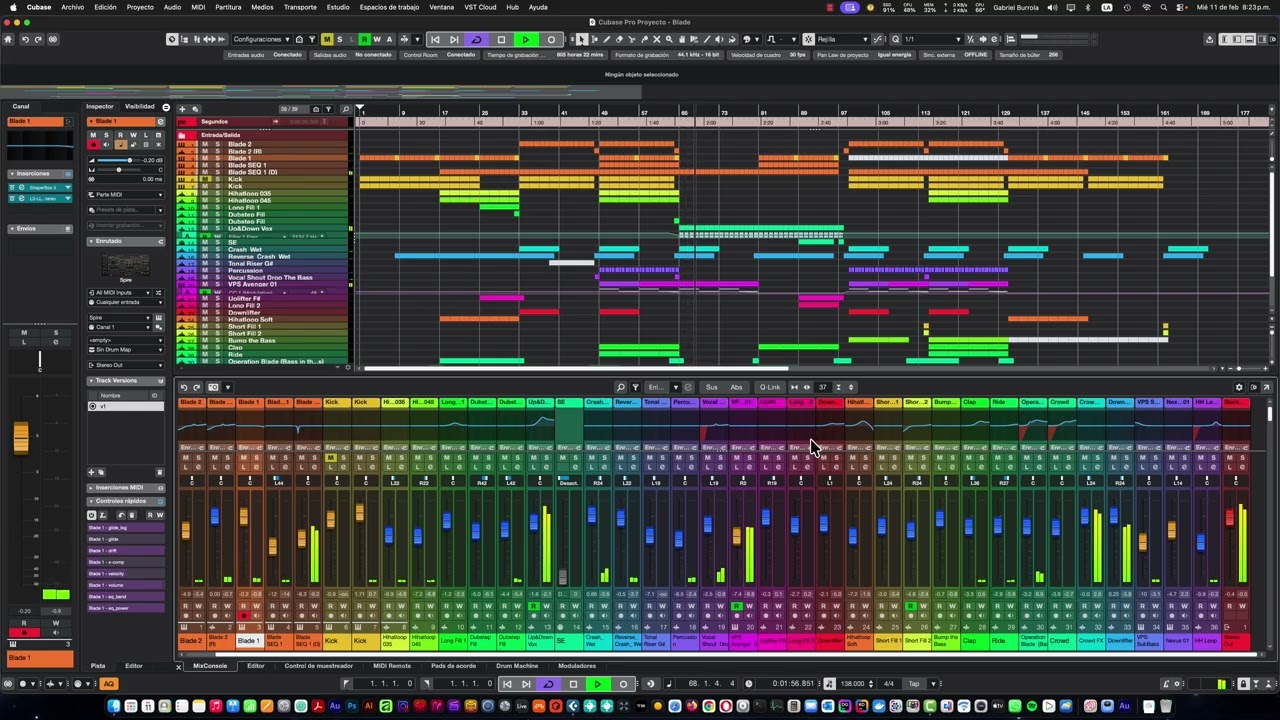Image resolution: width=1280 pixels, height=720 pixels.
Task: Mute the Kick channel in MixConsole
Action: (x=330, y=458)
